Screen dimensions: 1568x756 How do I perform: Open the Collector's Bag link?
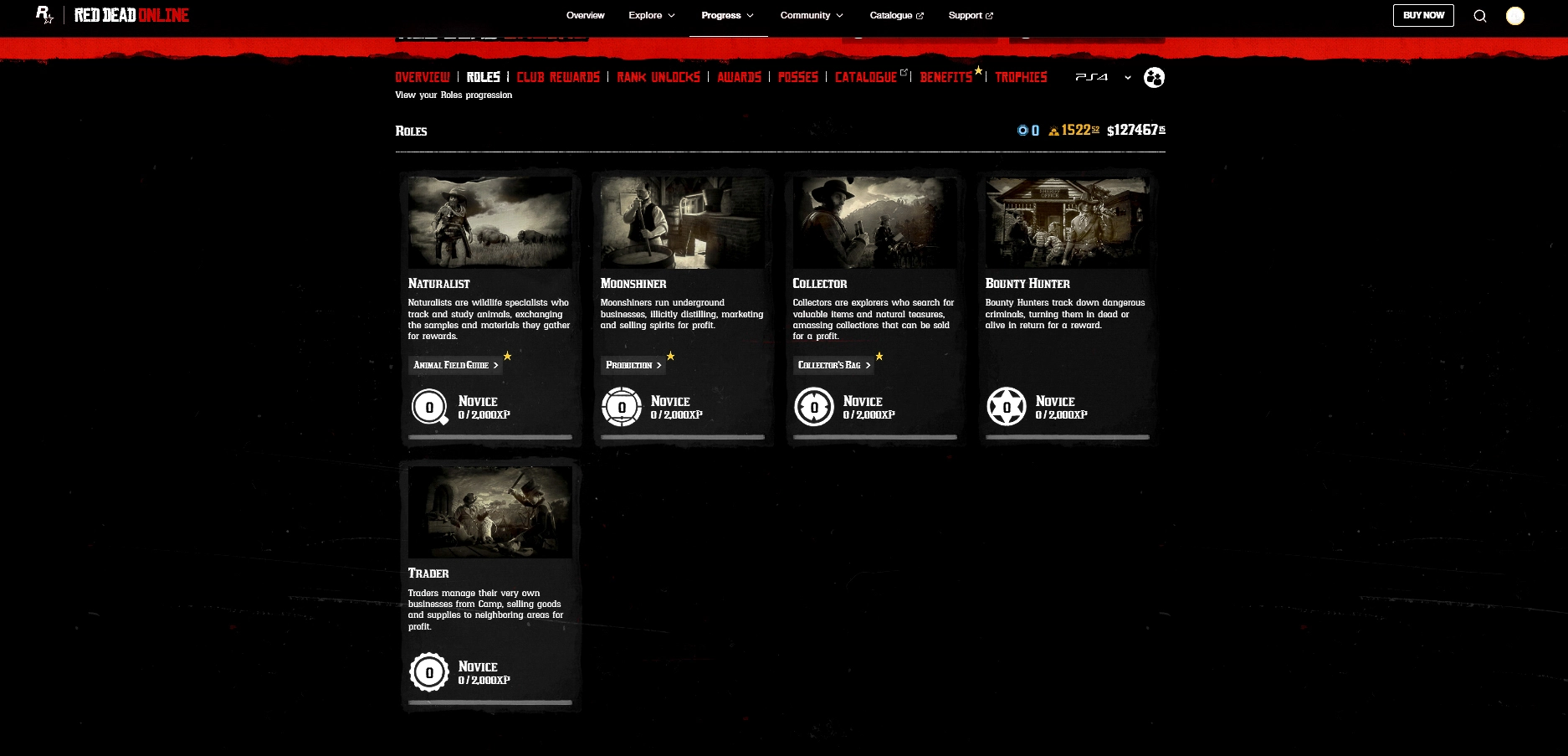(834, 365)
